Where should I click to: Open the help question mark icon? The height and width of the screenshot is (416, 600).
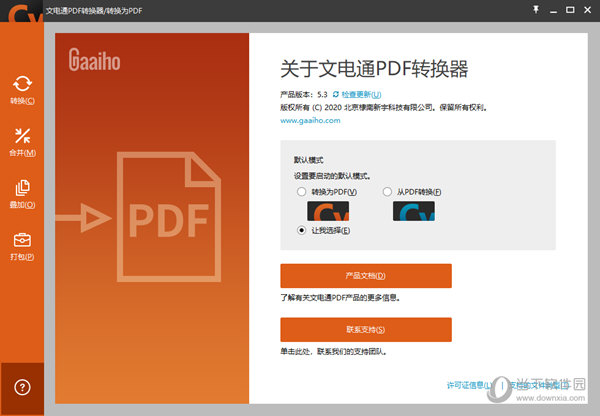[22, 387]
